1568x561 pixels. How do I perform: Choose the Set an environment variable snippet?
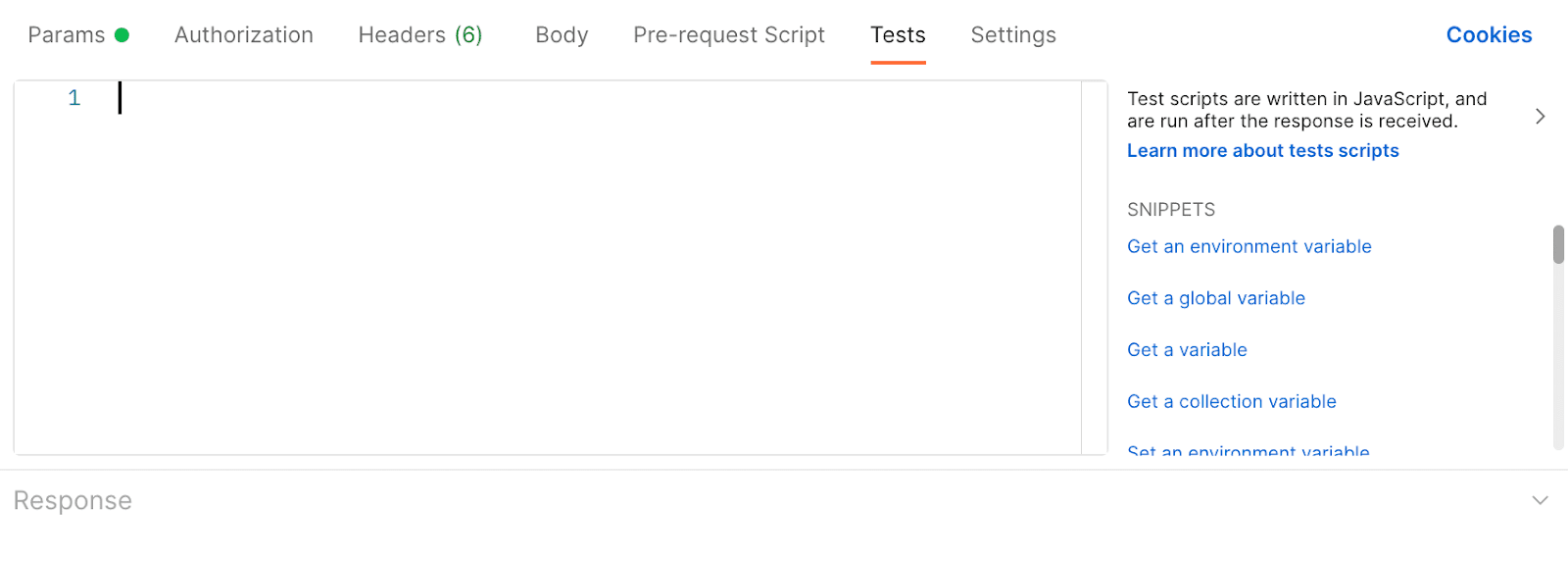[1248, 451]
